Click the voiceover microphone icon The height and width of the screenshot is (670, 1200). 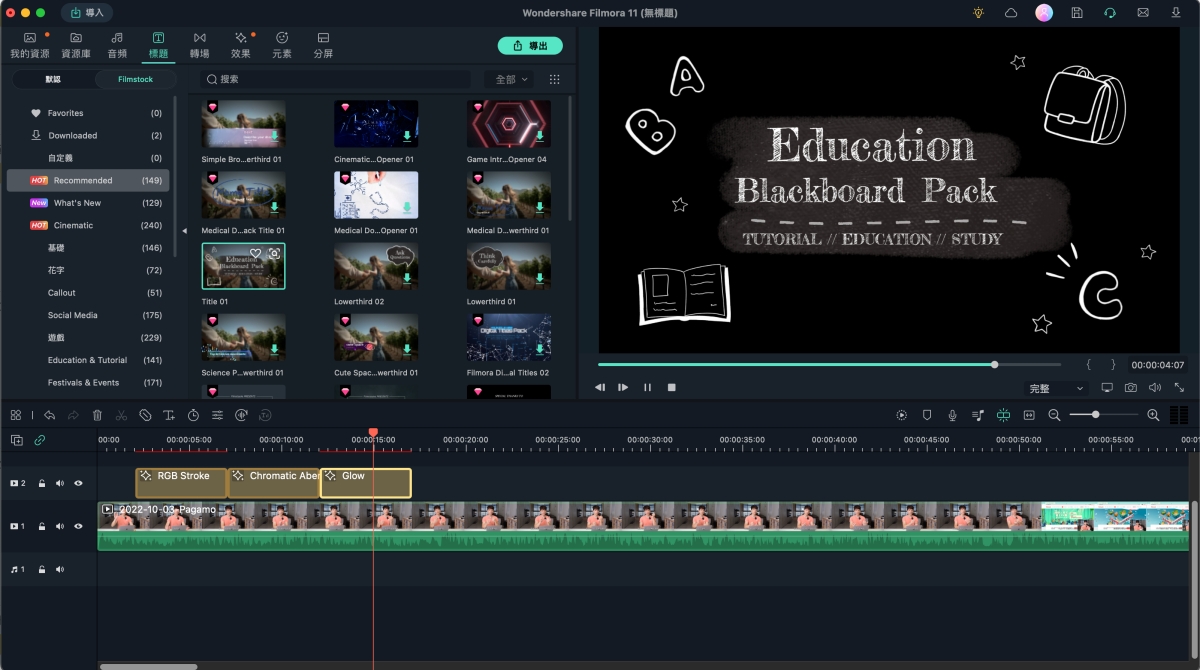pos(952,415)
